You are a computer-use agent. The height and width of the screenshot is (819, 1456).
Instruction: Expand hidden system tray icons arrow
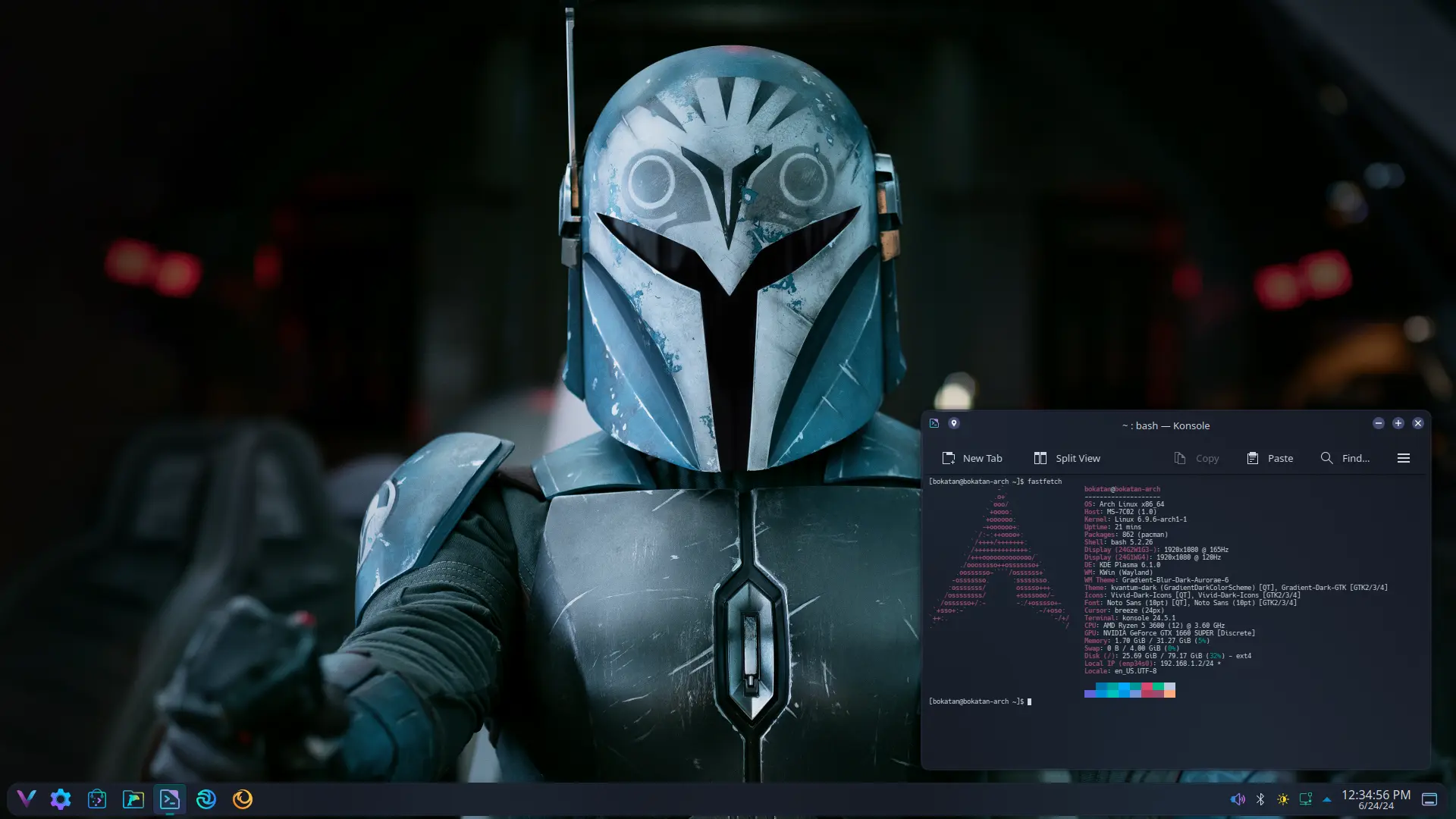pos(1327,799)
